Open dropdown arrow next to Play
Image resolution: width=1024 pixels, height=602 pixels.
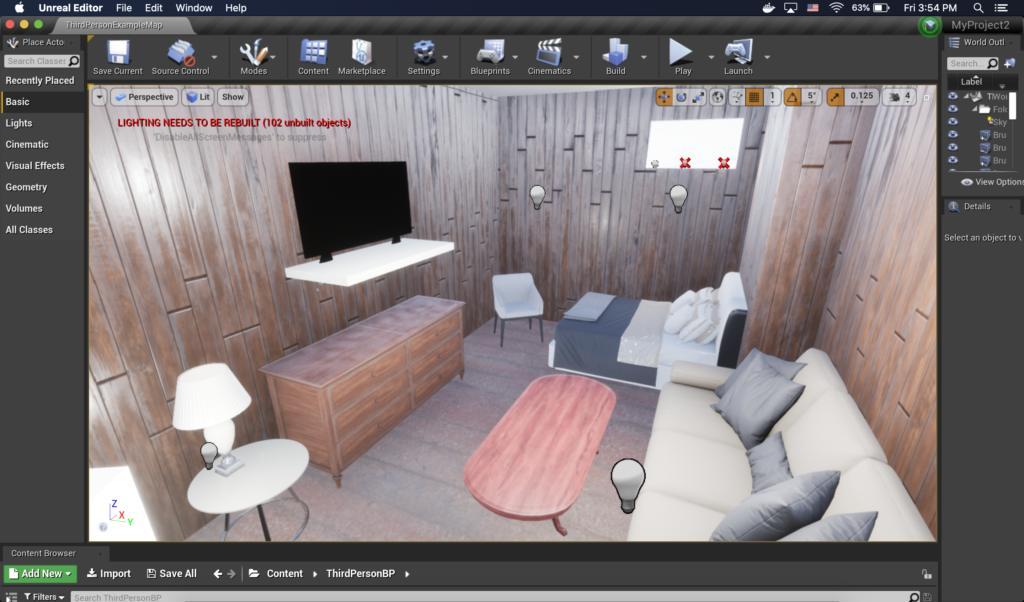711,57
